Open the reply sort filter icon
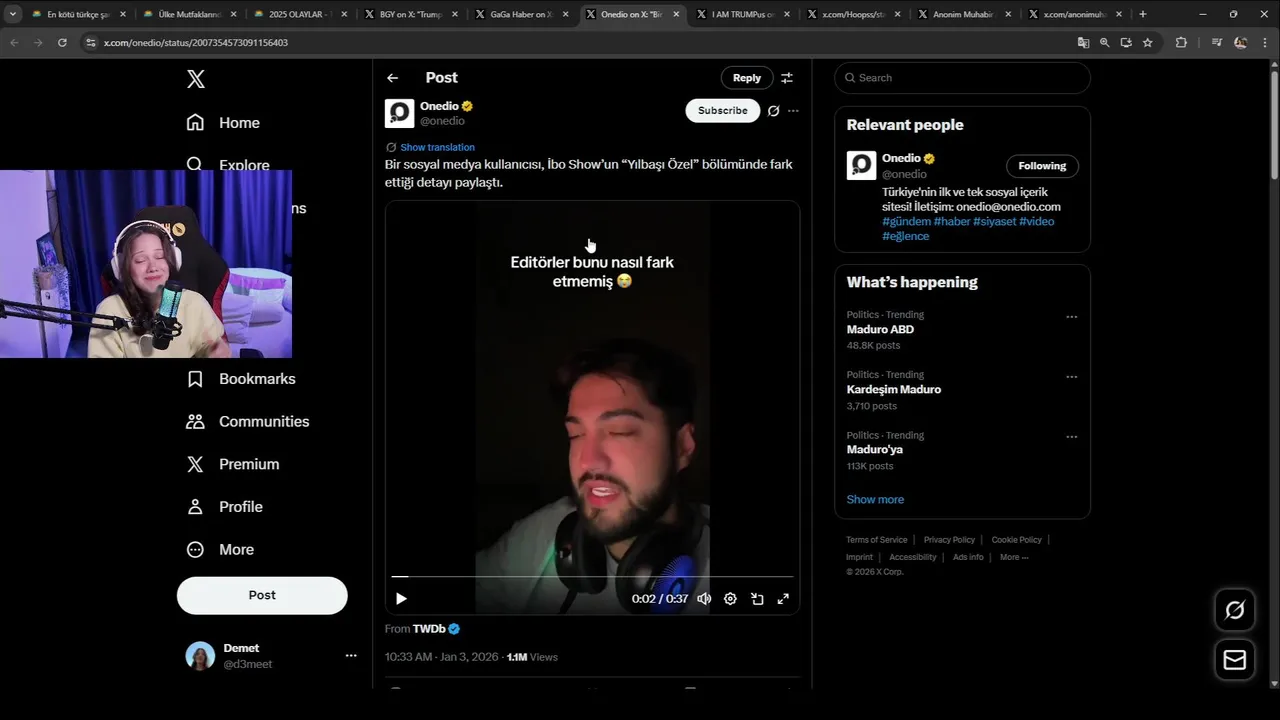The image size is (1280, 720). click(787, 78)
